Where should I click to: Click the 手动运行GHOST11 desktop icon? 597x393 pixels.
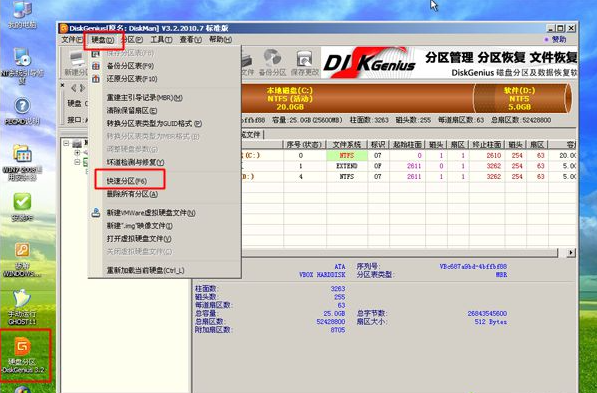pyautogui.click(x=22, y=307)
